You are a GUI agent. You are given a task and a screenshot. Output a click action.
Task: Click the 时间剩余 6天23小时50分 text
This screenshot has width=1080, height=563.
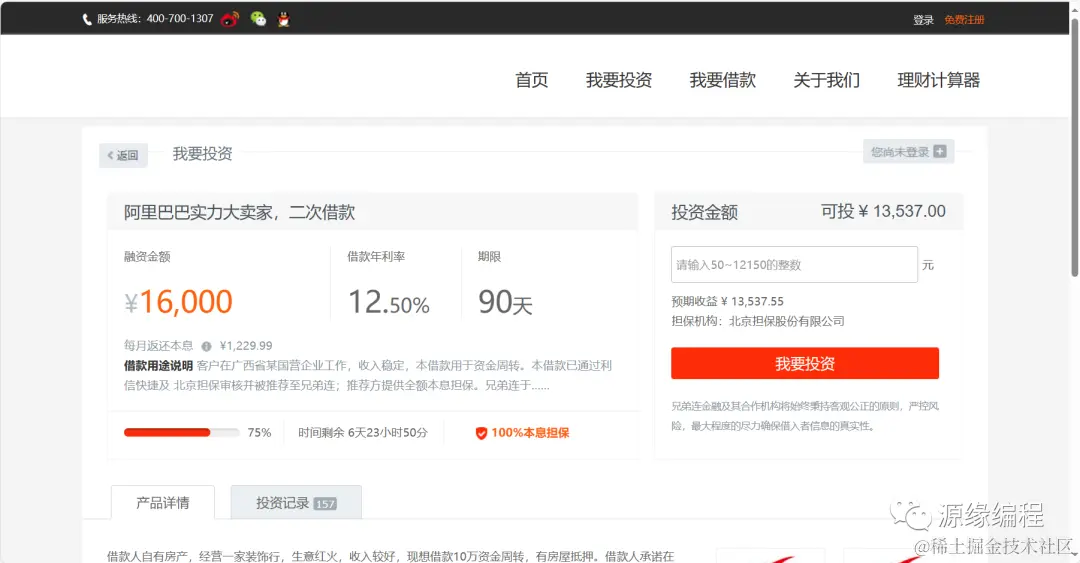click(x=362, y=433)
